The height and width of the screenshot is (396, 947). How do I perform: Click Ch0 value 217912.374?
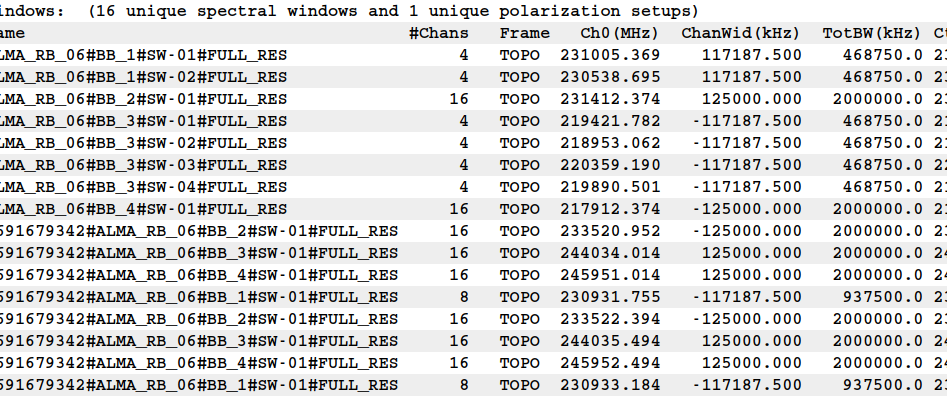(610, 209)
